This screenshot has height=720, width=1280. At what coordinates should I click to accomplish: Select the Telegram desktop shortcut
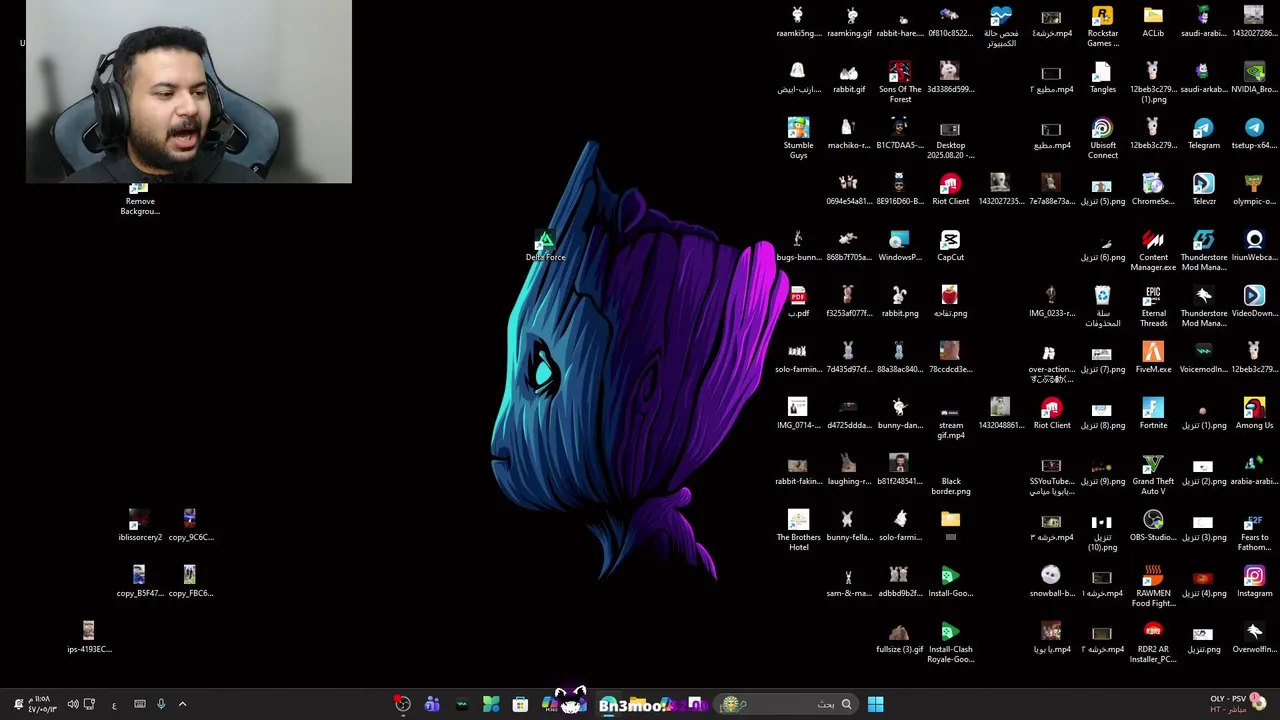[x=1203, y=134]
